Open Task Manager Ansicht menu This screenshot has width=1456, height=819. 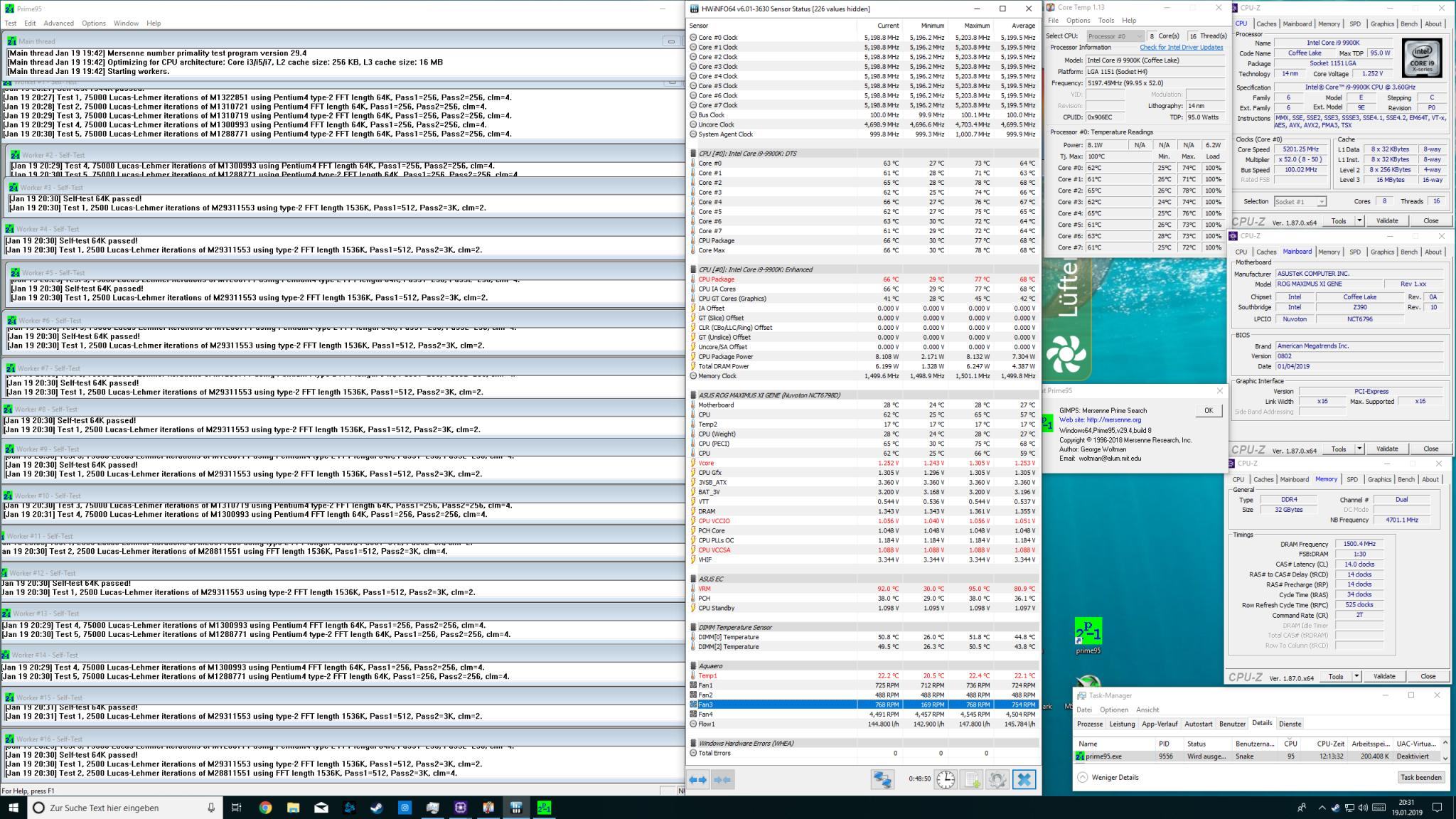(1147, 710)
